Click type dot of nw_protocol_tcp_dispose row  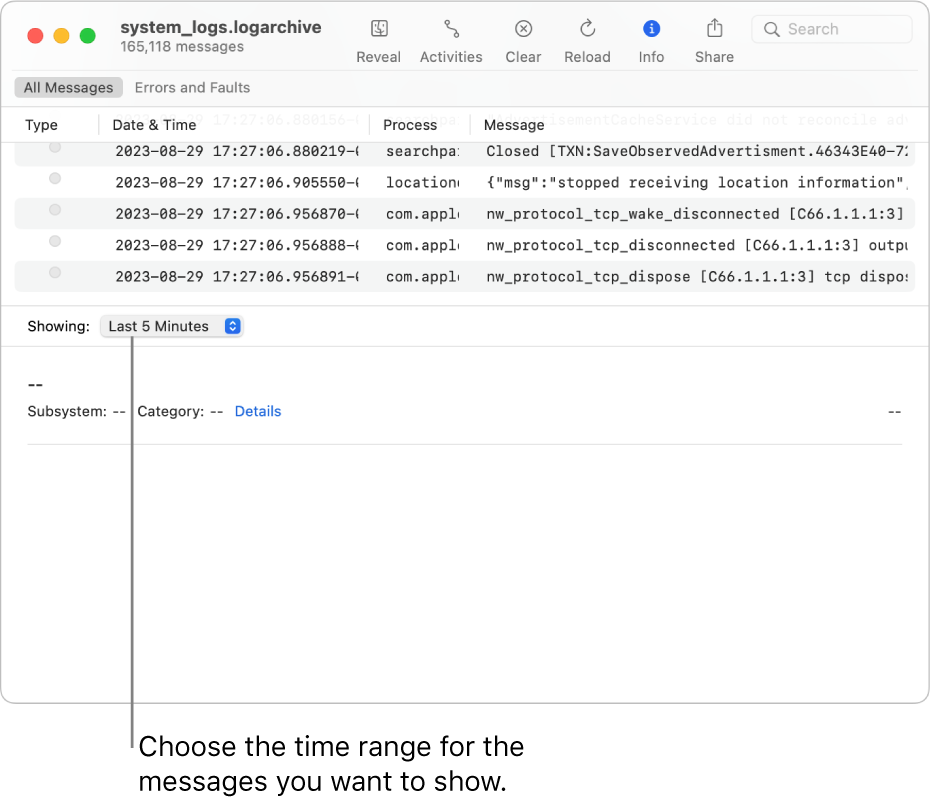coord(55,273)
